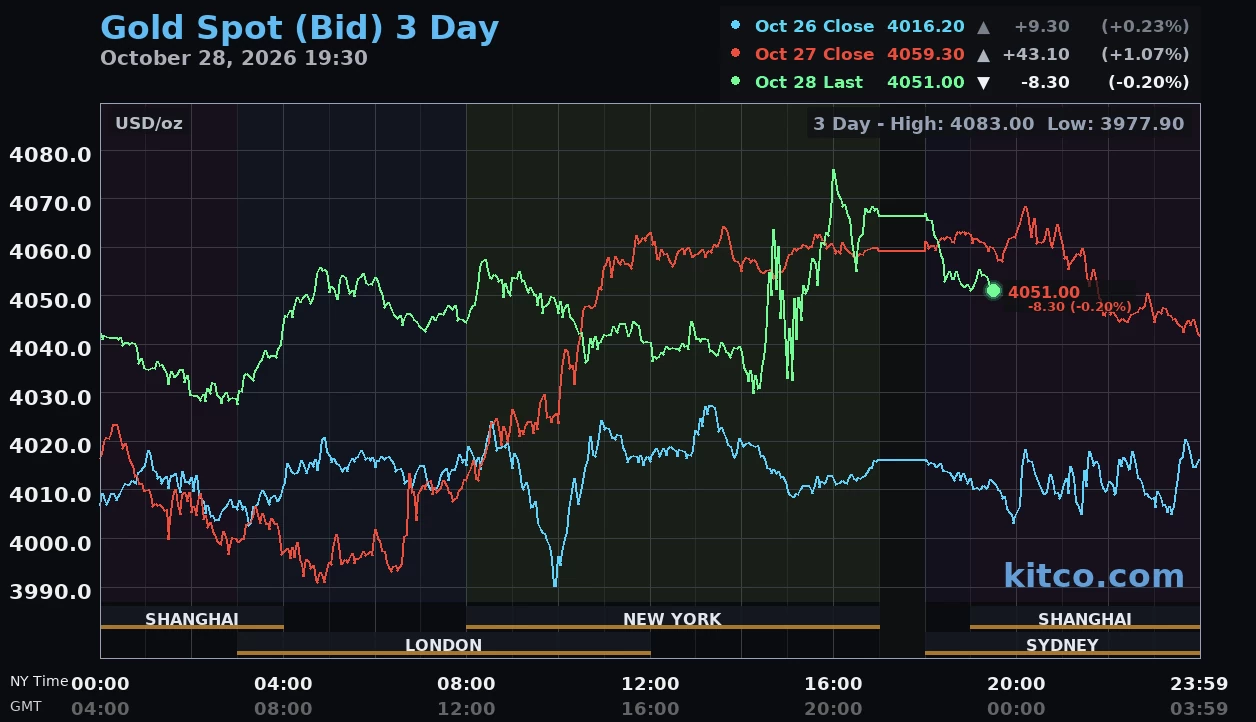Click the 4010.0 y-axis label
This screenshot has width=1256, height=722.
pyautogui.click(x=50, y=494)
